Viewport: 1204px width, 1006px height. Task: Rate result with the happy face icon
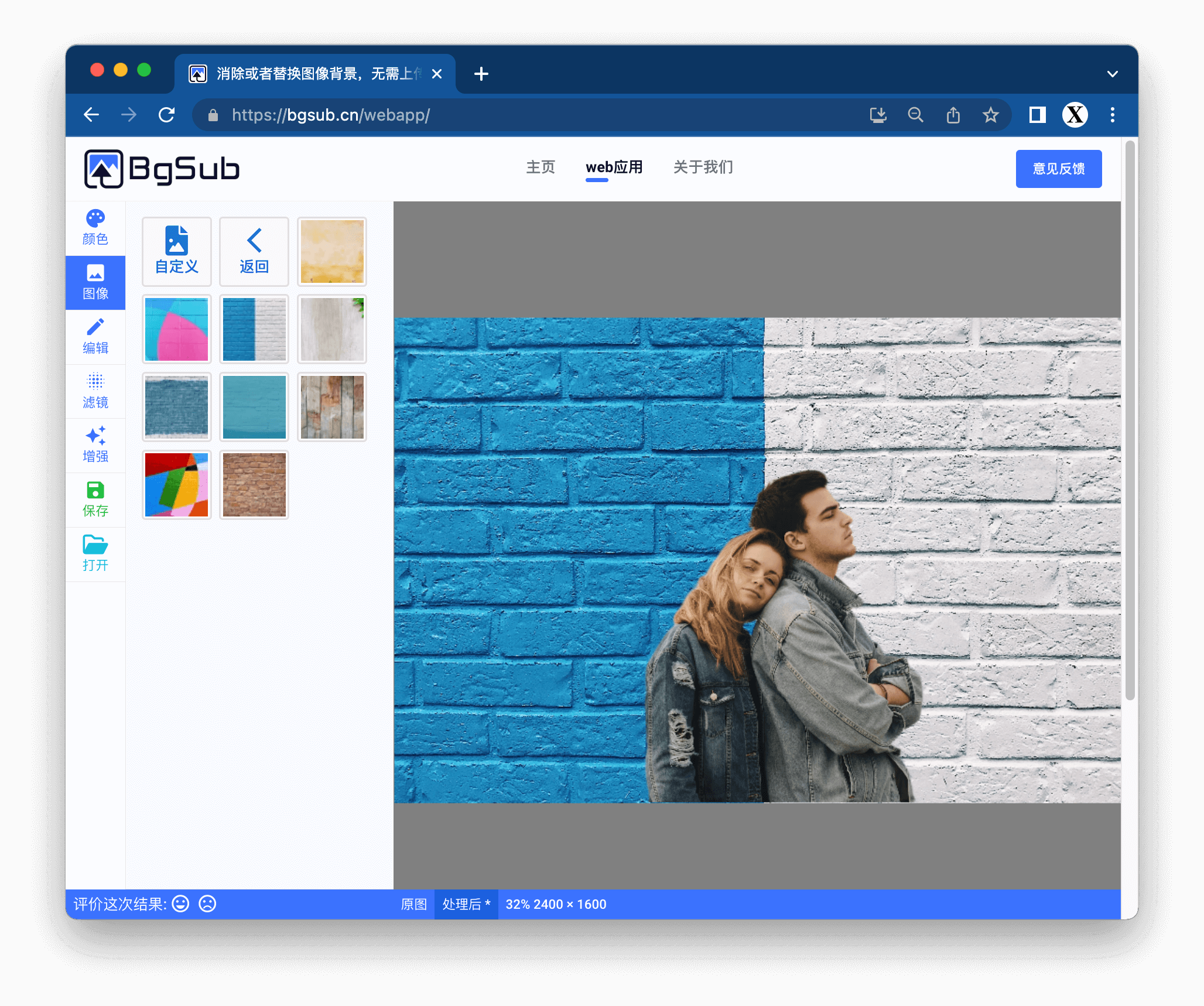point(180,904)
